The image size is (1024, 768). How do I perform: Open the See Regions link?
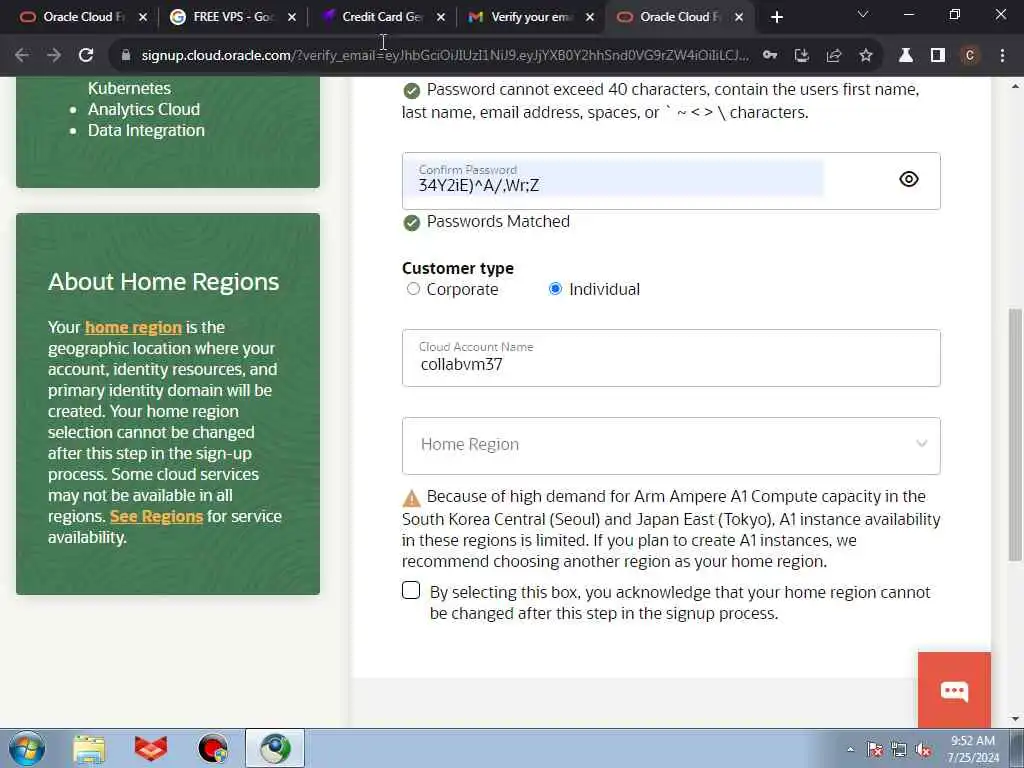click(x=157, y=517)
